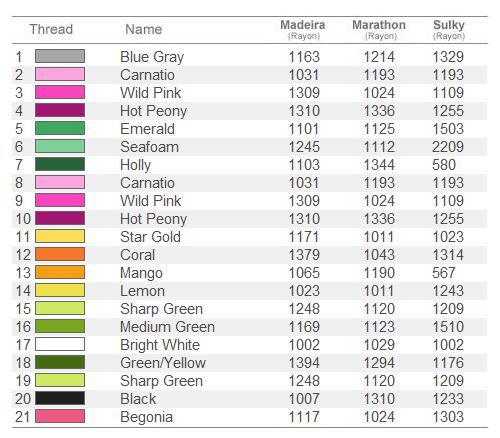Click the Marathon Rayon column header
Image resolution: width=500 pixels, height=438 pixels.
point(379,30)
